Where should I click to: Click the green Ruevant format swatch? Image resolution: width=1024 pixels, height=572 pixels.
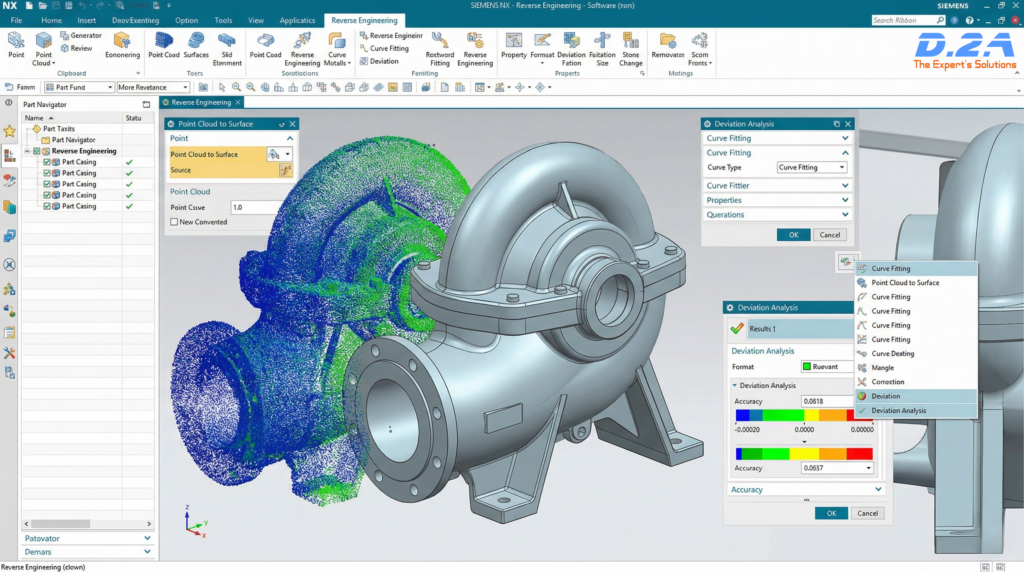pos(807,367)
